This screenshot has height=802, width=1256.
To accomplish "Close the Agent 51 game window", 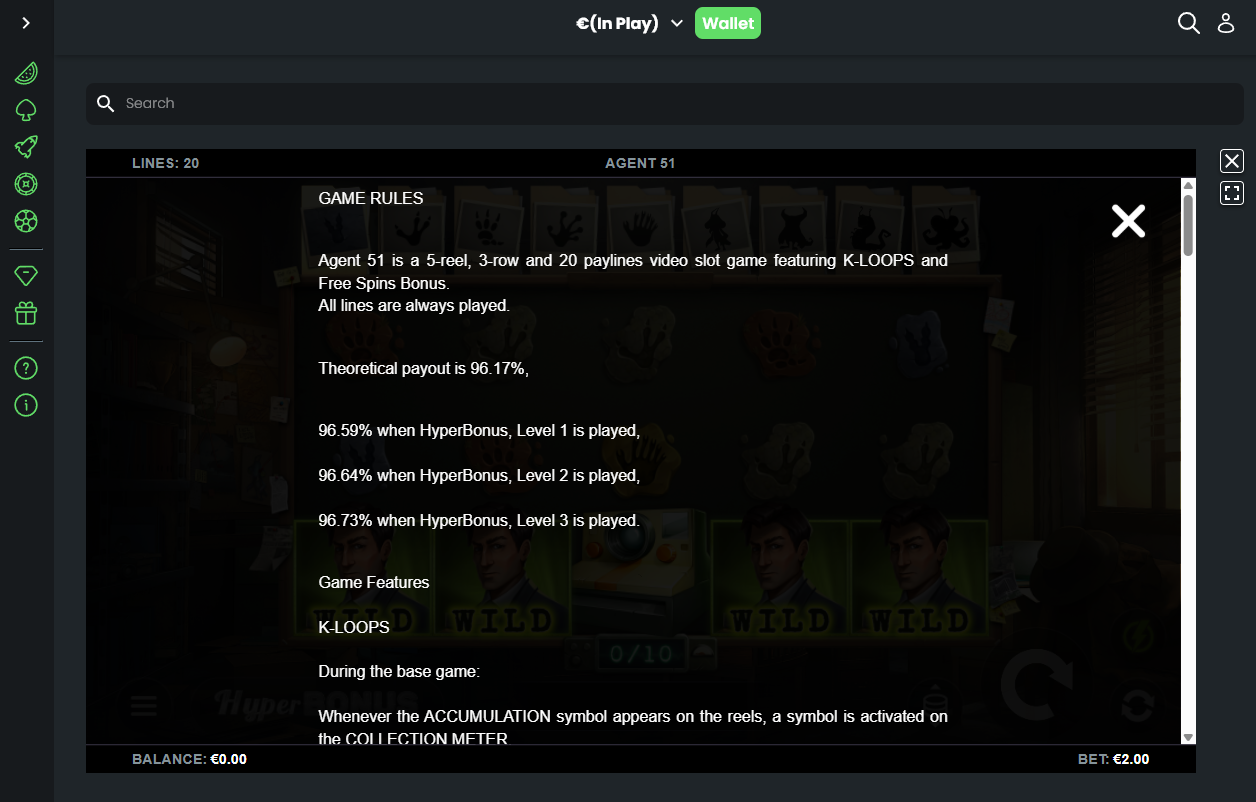I will click(x=1232, y=161).
